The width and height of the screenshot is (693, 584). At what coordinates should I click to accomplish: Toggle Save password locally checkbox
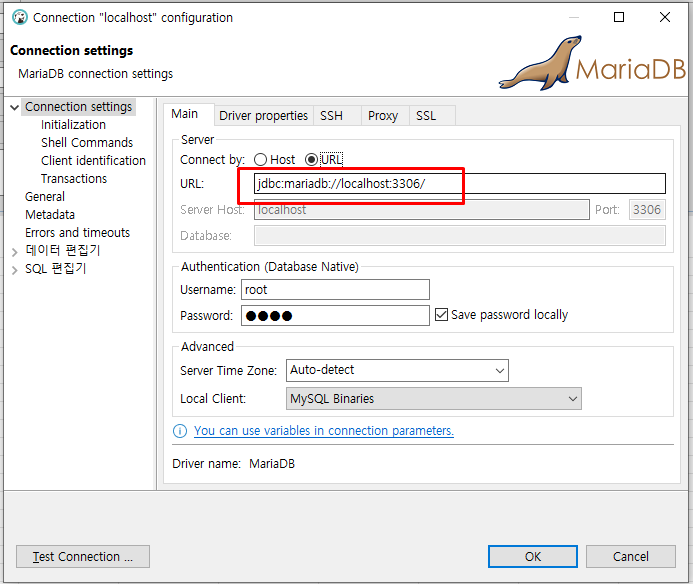tap(441, 315)
